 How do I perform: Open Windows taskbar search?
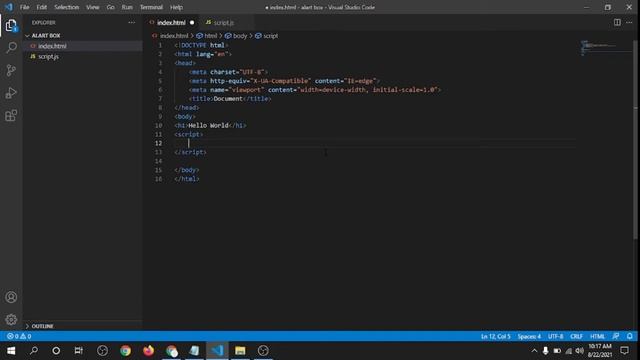click(34, 351)
